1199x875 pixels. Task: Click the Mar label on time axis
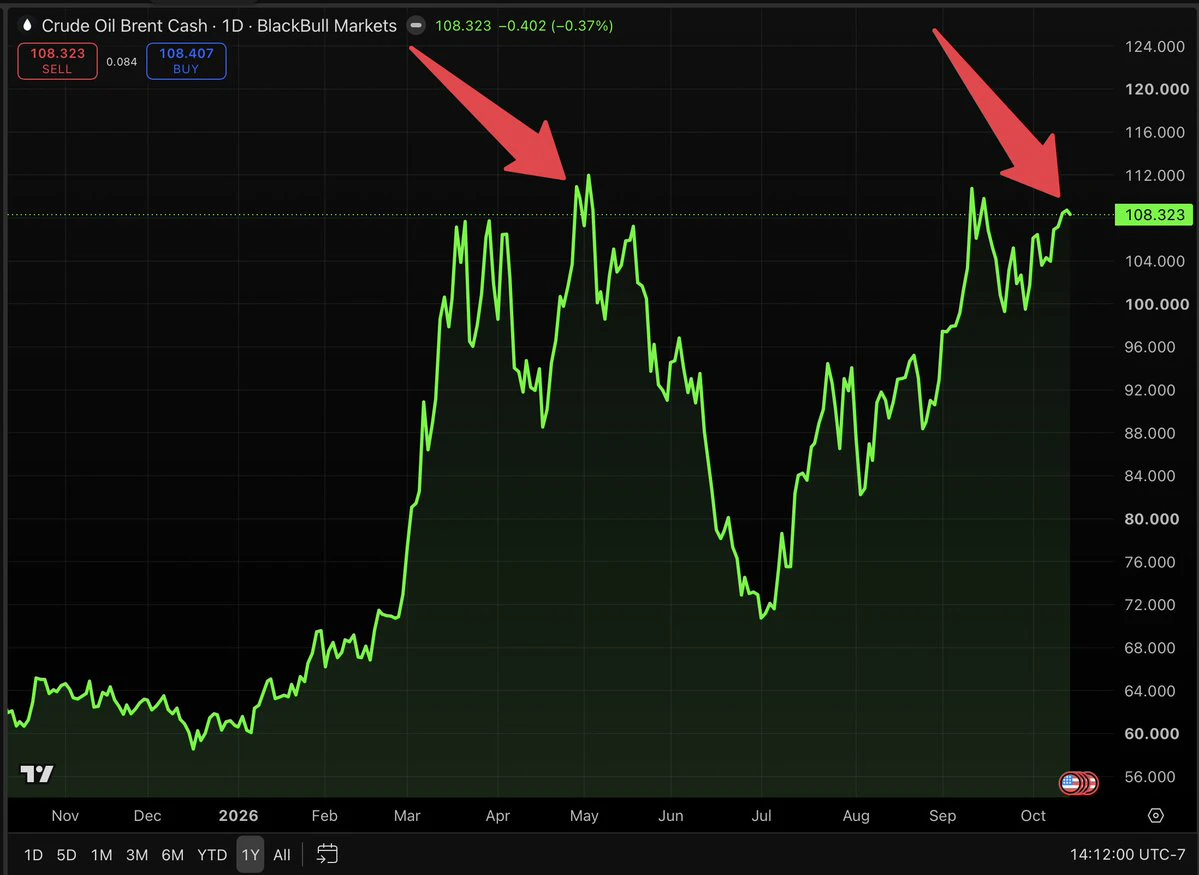(407, 815)
